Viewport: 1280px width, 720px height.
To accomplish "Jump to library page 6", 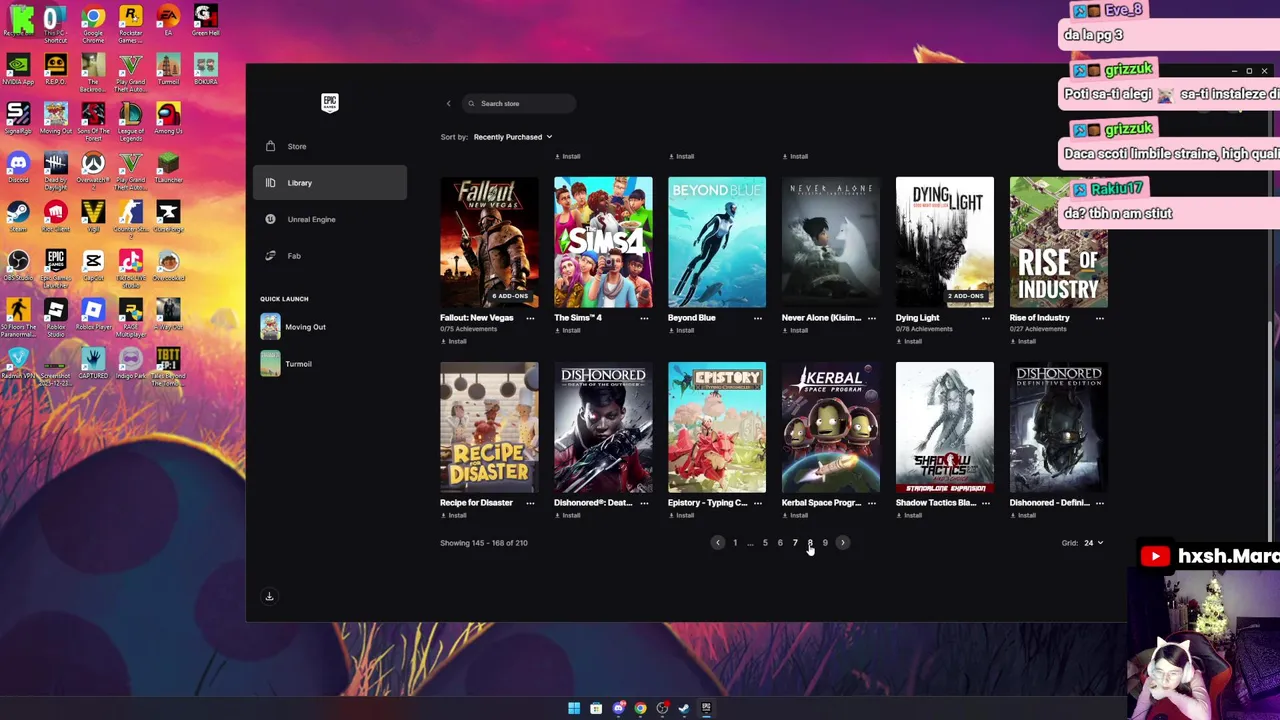I will (x=780, y=543).
